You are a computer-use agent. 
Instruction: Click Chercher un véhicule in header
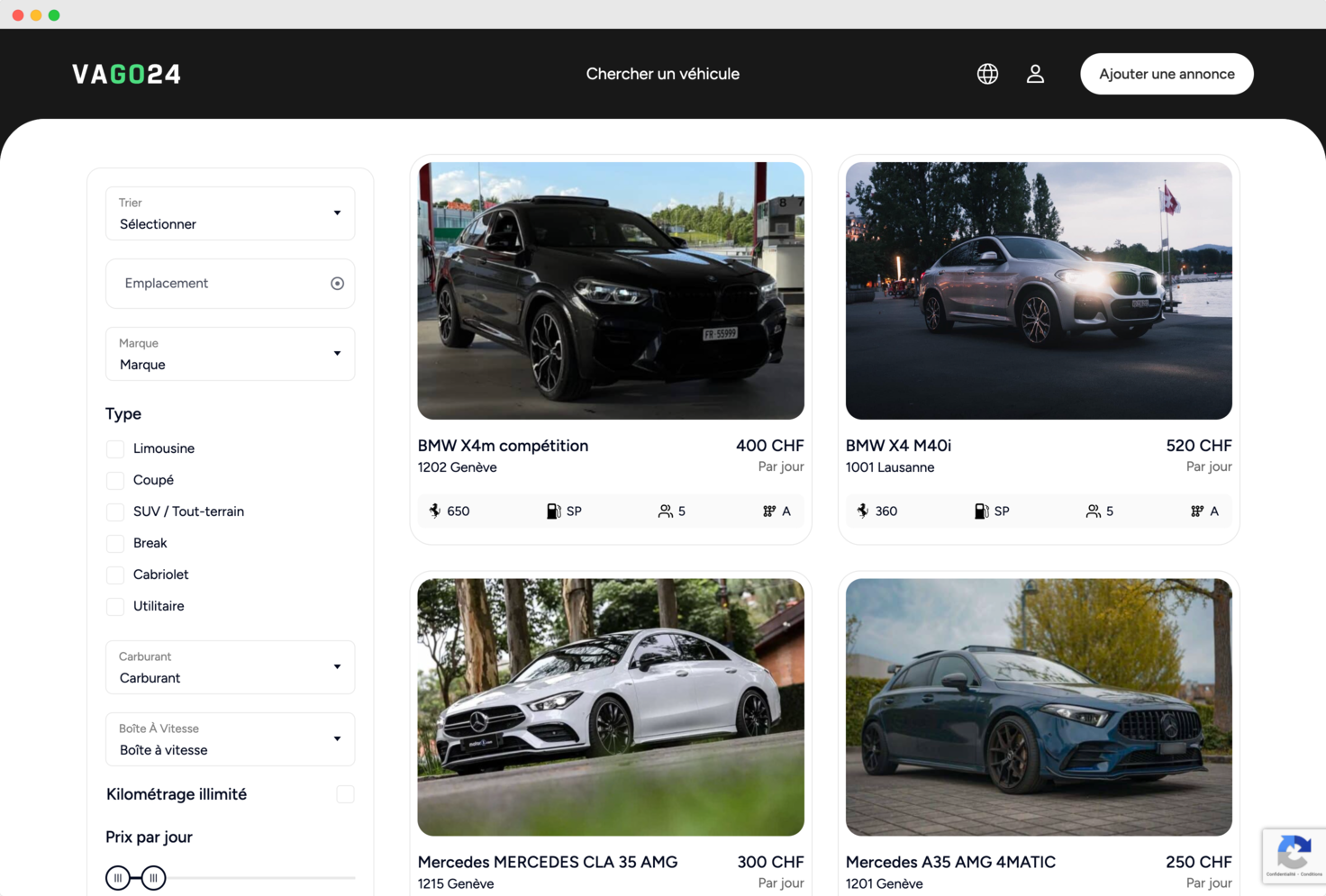(x=663, y=74)
